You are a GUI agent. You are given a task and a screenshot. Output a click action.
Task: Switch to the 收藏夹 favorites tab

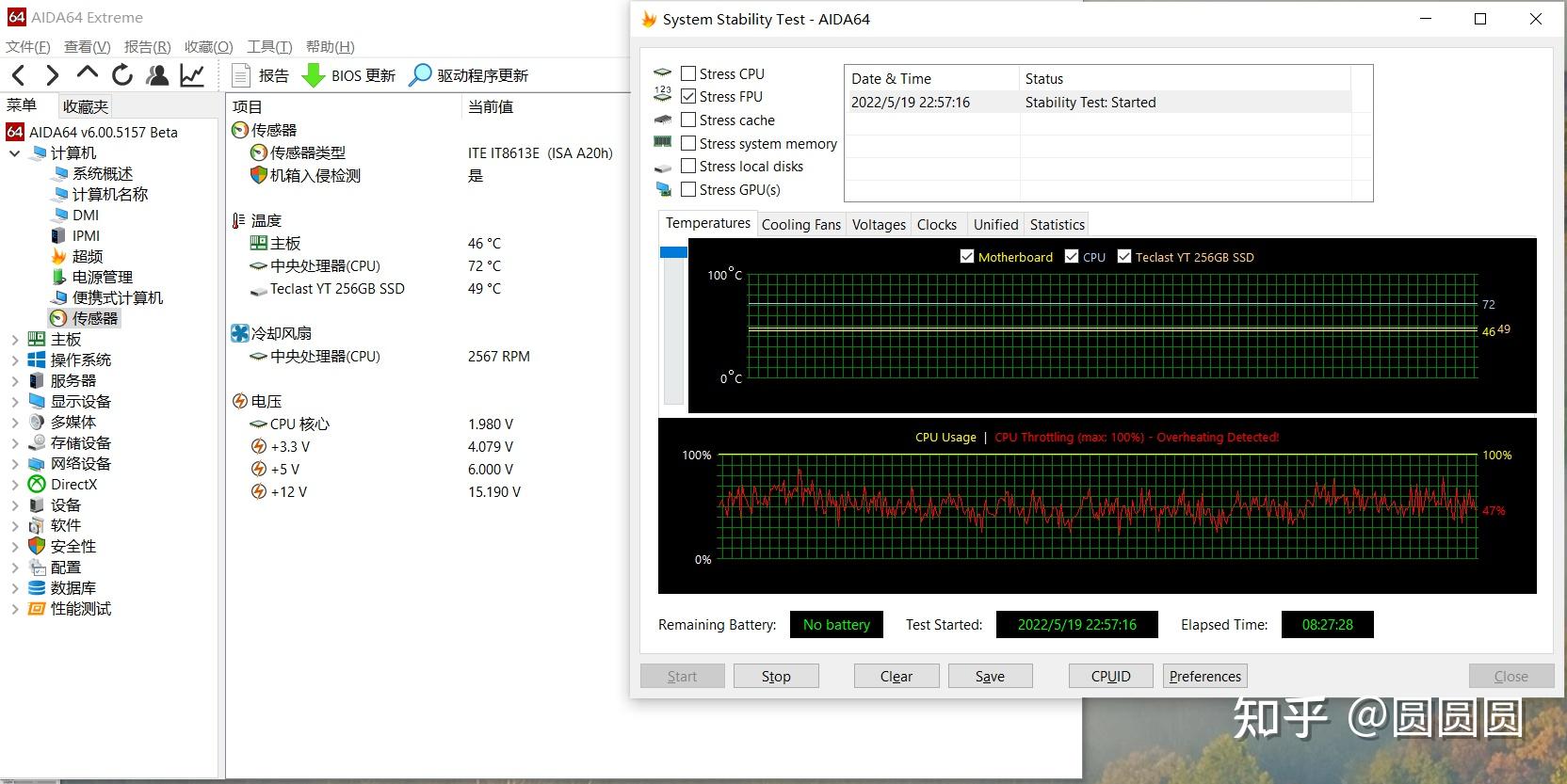click(x=86, y=106)
